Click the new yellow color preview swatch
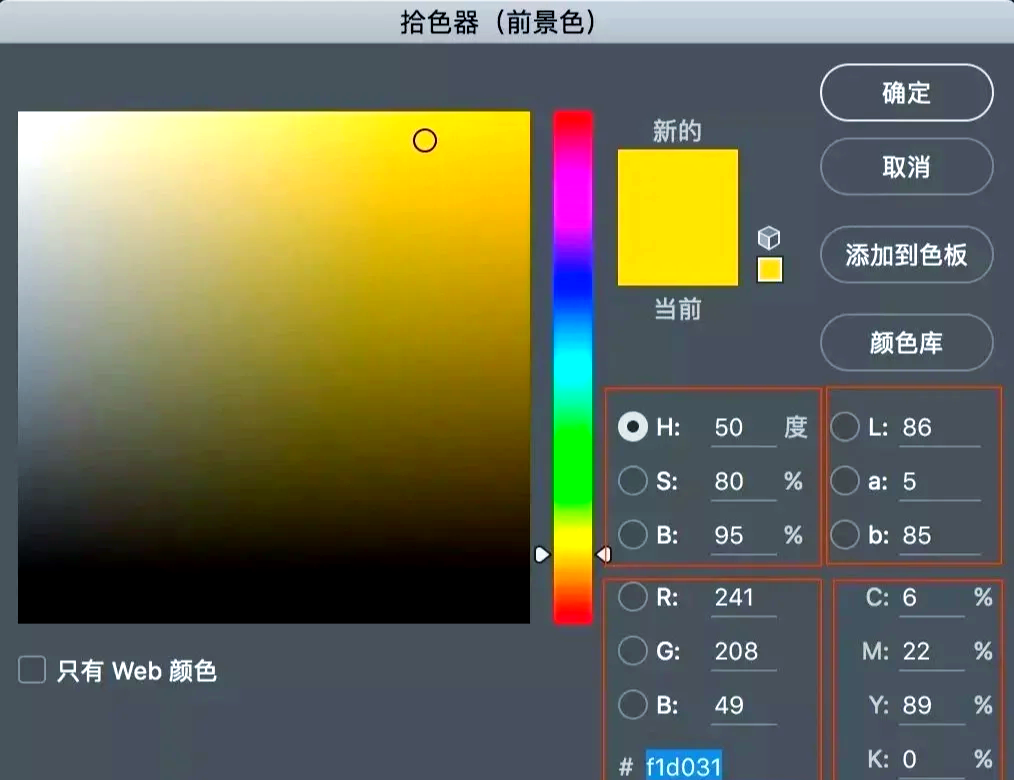This screenshot has height=780, width=1014. pos(678,217)
